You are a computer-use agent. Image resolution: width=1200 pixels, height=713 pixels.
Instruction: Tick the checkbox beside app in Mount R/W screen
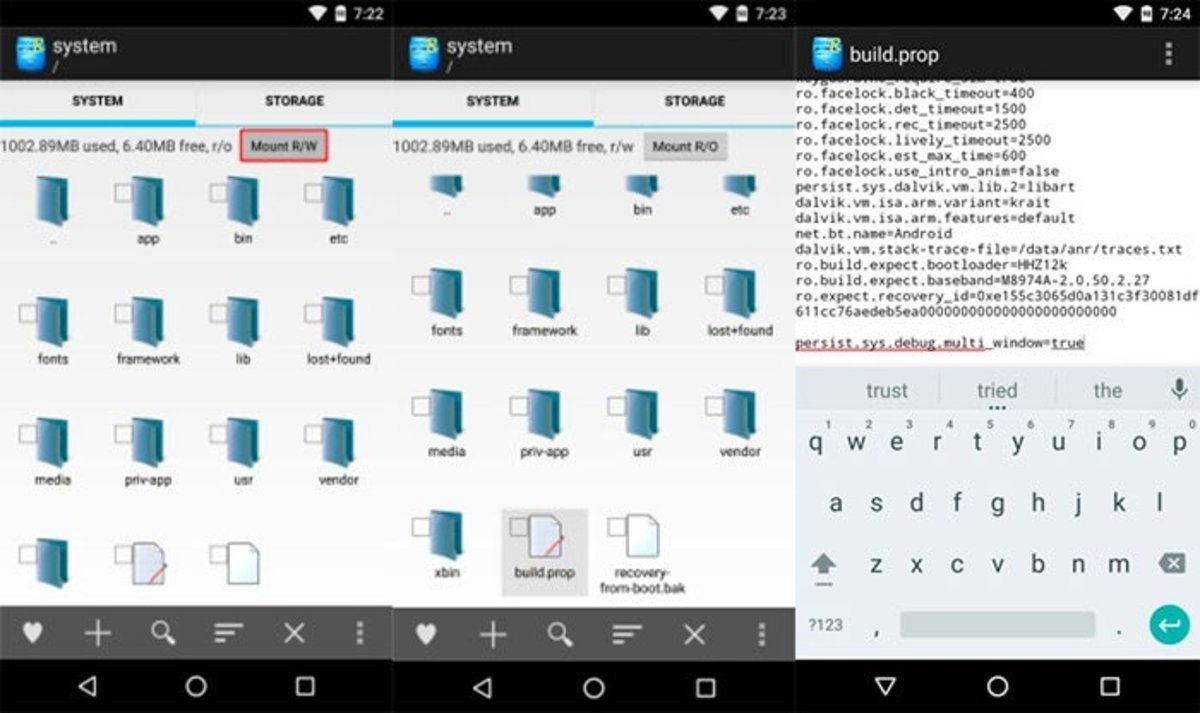point(122,192)
